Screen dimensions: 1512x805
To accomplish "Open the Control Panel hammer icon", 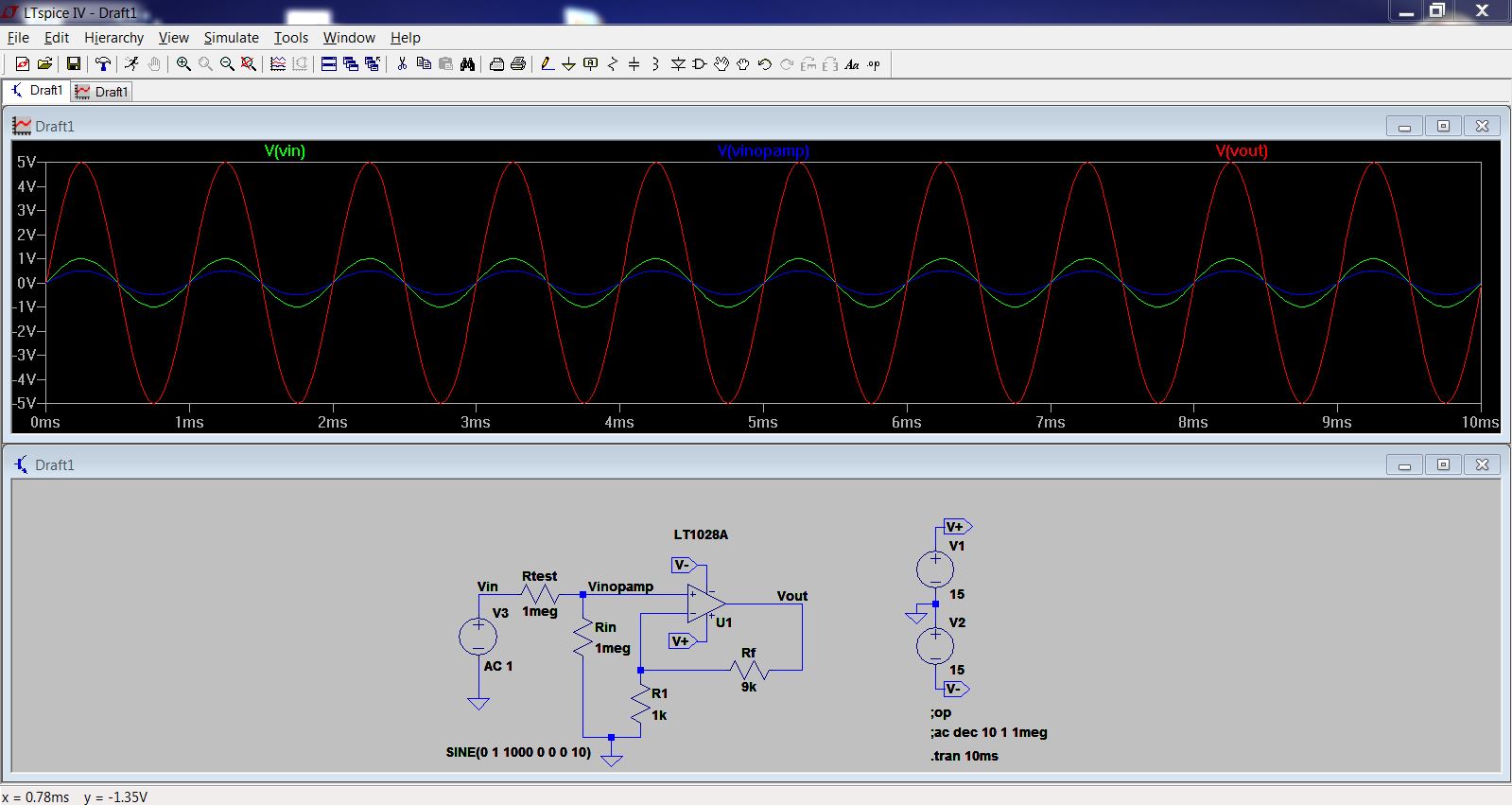I will click(103, 64).
